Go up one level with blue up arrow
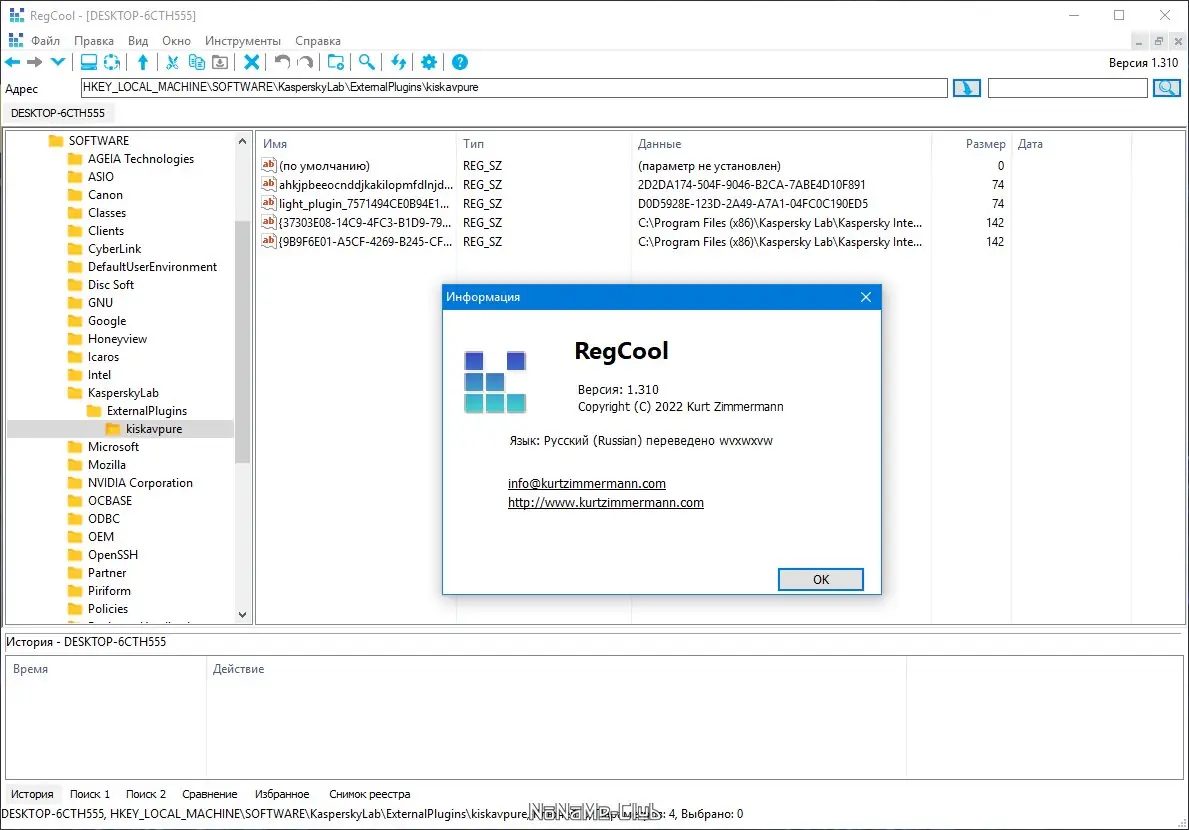This screenshot has width=1189, height=830. (143, 62)
